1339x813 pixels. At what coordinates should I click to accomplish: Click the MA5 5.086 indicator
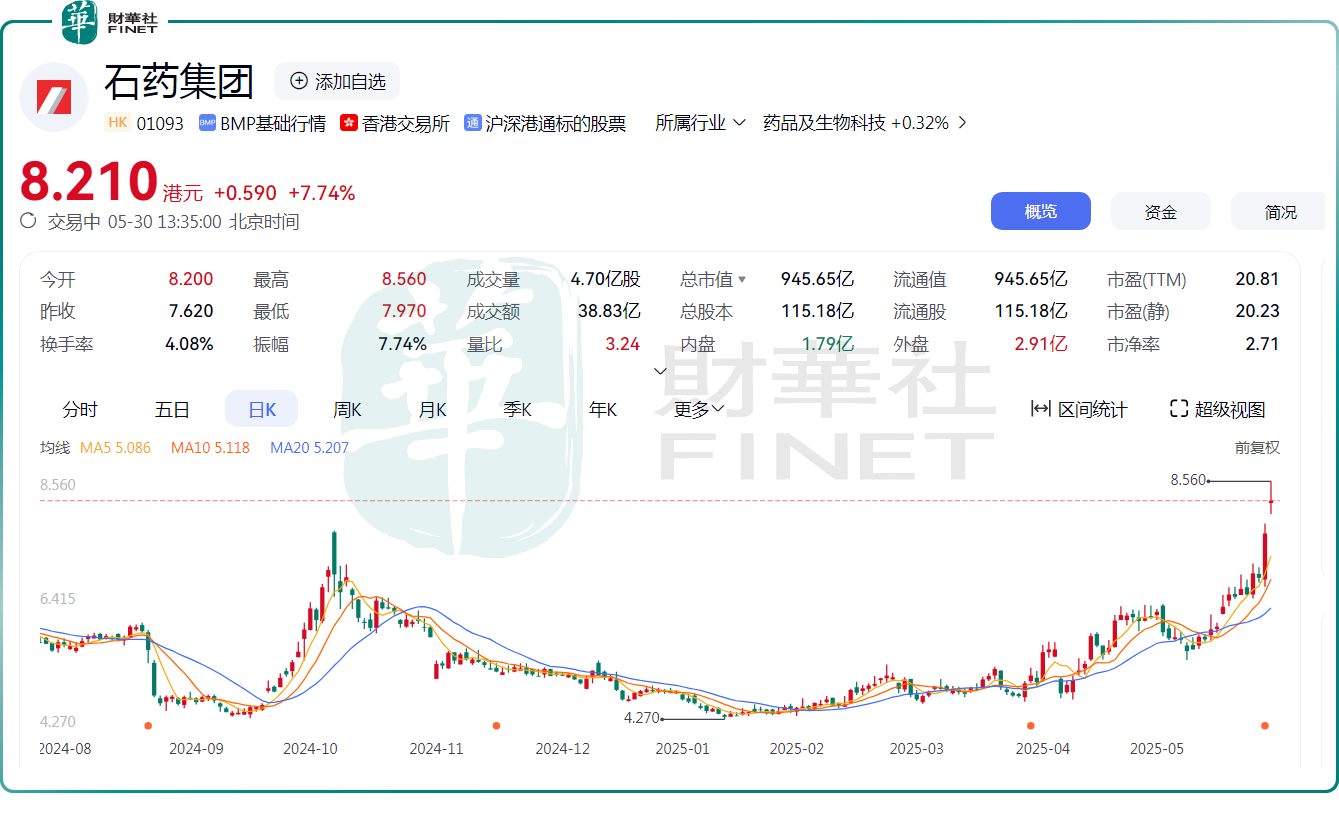point(115,447)
